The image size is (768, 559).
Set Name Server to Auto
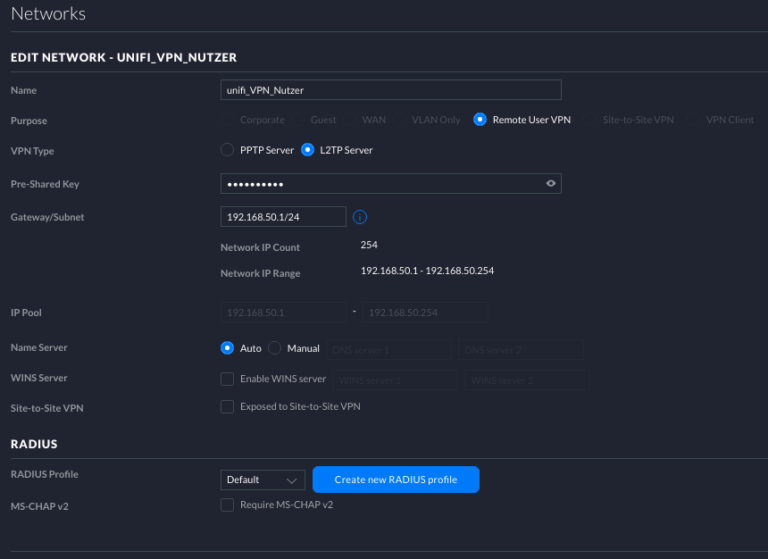(227, 348)
